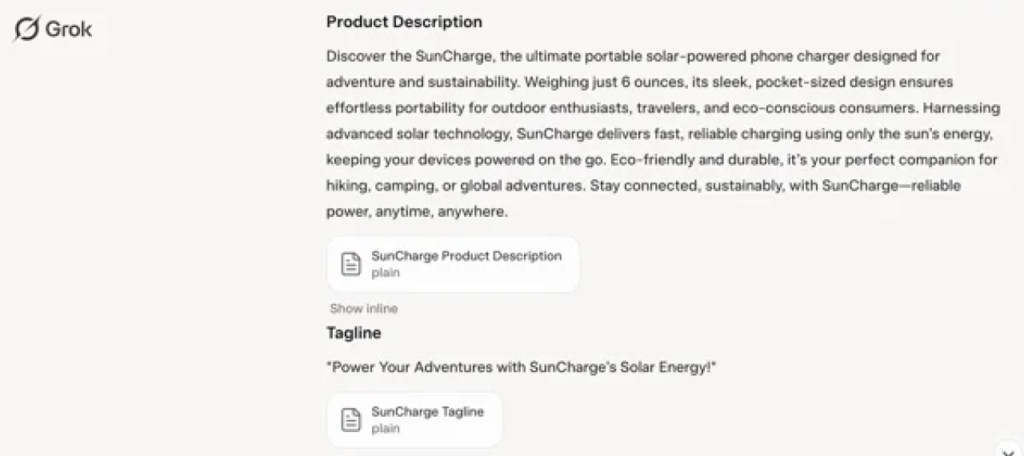The height and width of the screenshot is (456, 1024).
Task: Click the line "power, anytime, anywhere."
Action: click(x=417, y=212)
